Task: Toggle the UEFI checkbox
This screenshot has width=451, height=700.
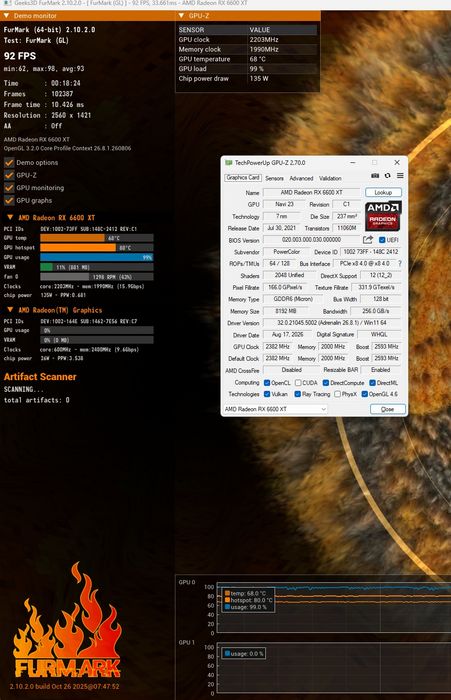Action: 382,240
